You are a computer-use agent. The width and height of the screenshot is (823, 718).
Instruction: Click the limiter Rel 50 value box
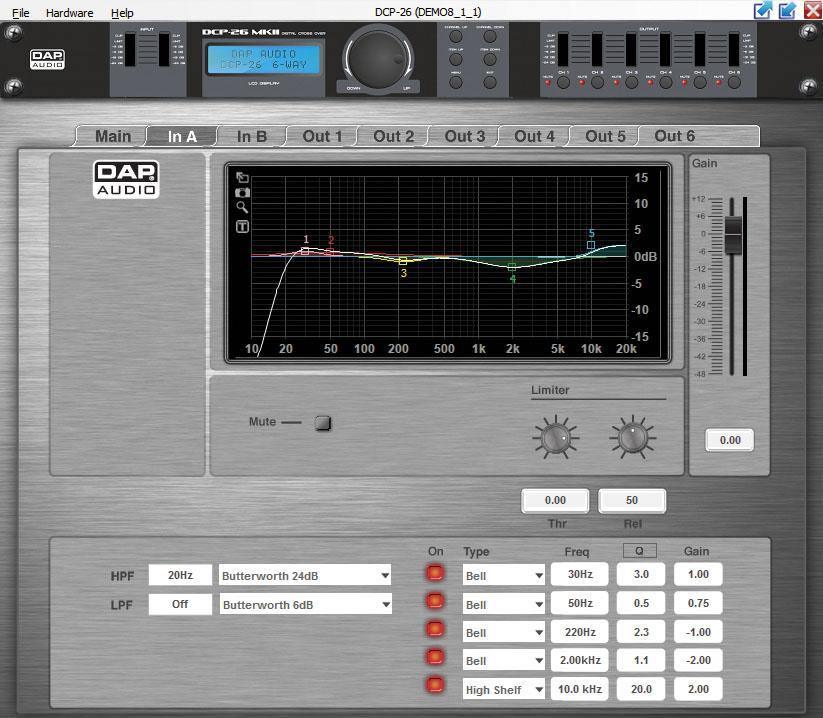pyautogui.click(x=632, y=501)
